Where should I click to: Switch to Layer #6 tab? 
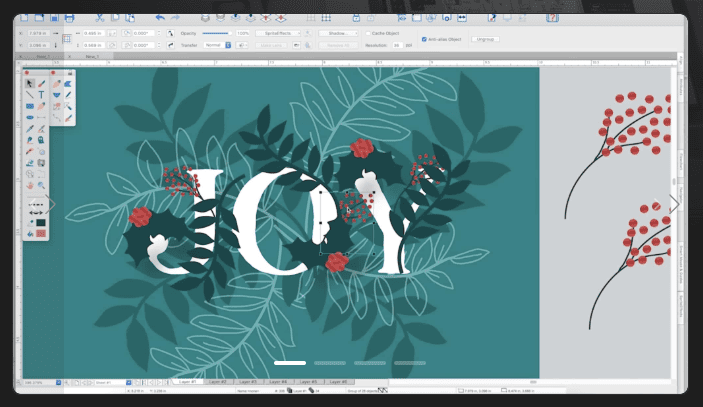338,382
